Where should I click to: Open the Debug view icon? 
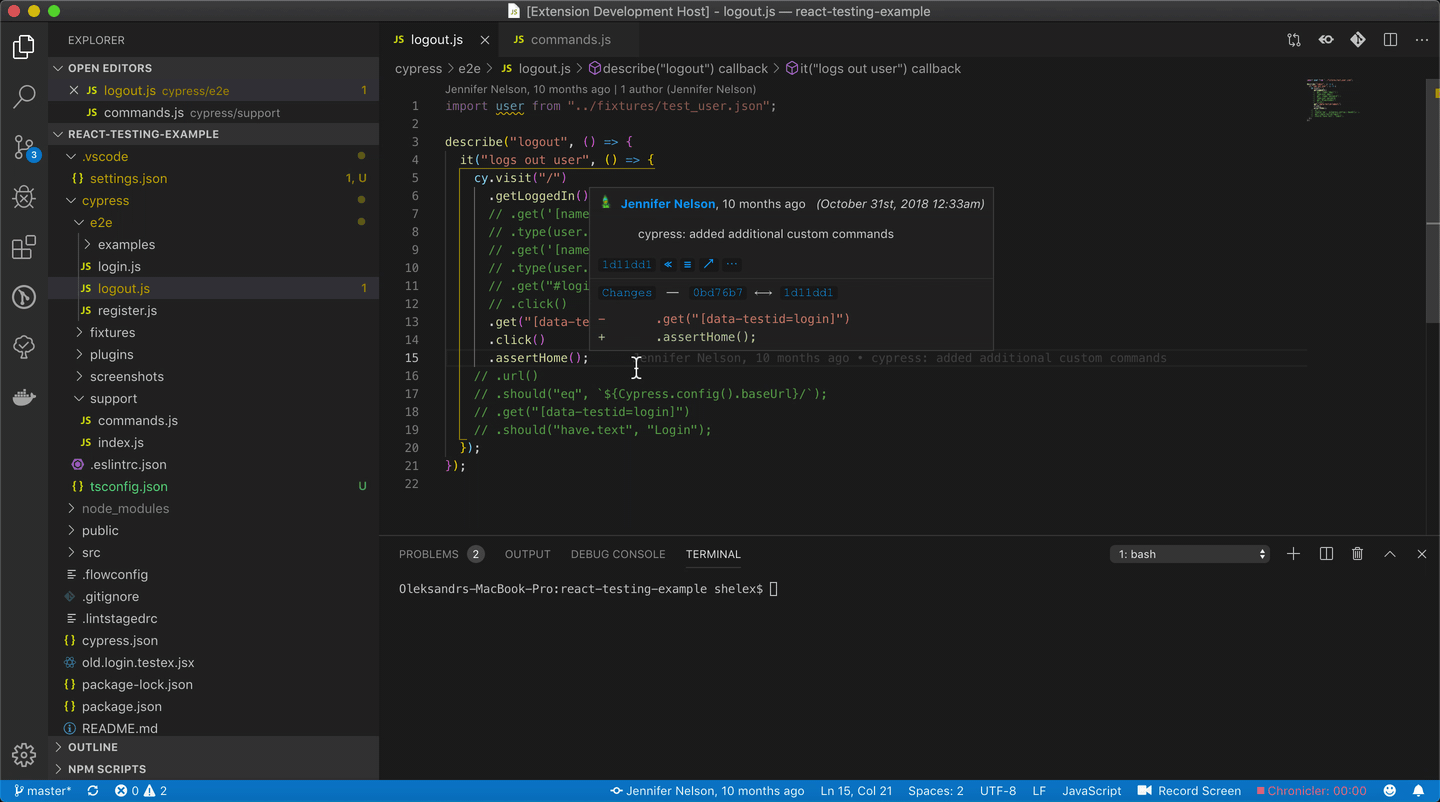[24, 197]
